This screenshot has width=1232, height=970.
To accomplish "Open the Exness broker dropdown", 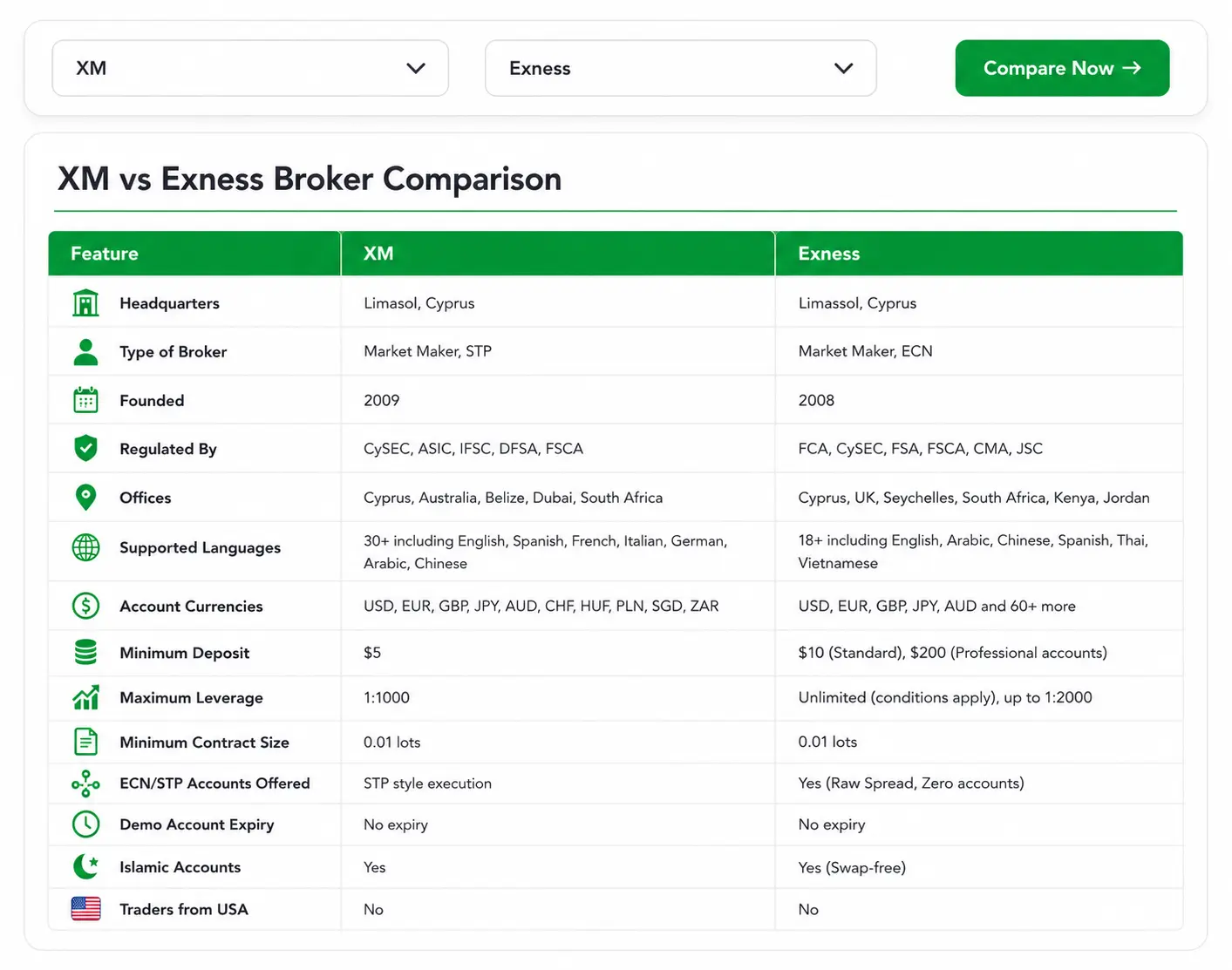I will coord(681,68).
